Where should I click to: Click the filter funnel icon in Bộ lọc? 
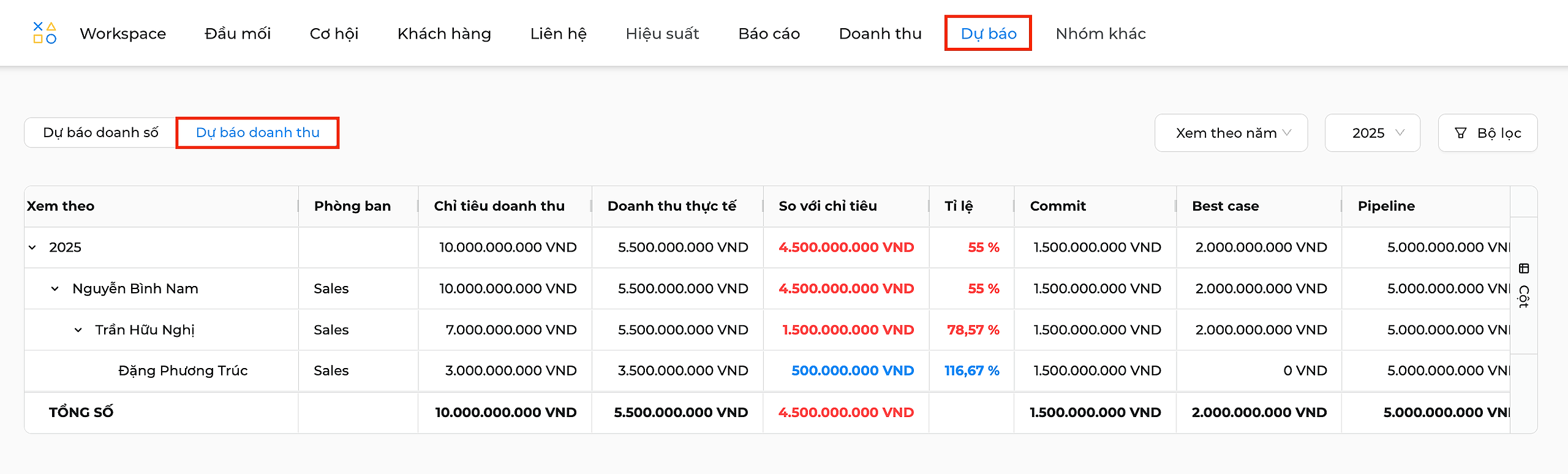coord(1461,133)
